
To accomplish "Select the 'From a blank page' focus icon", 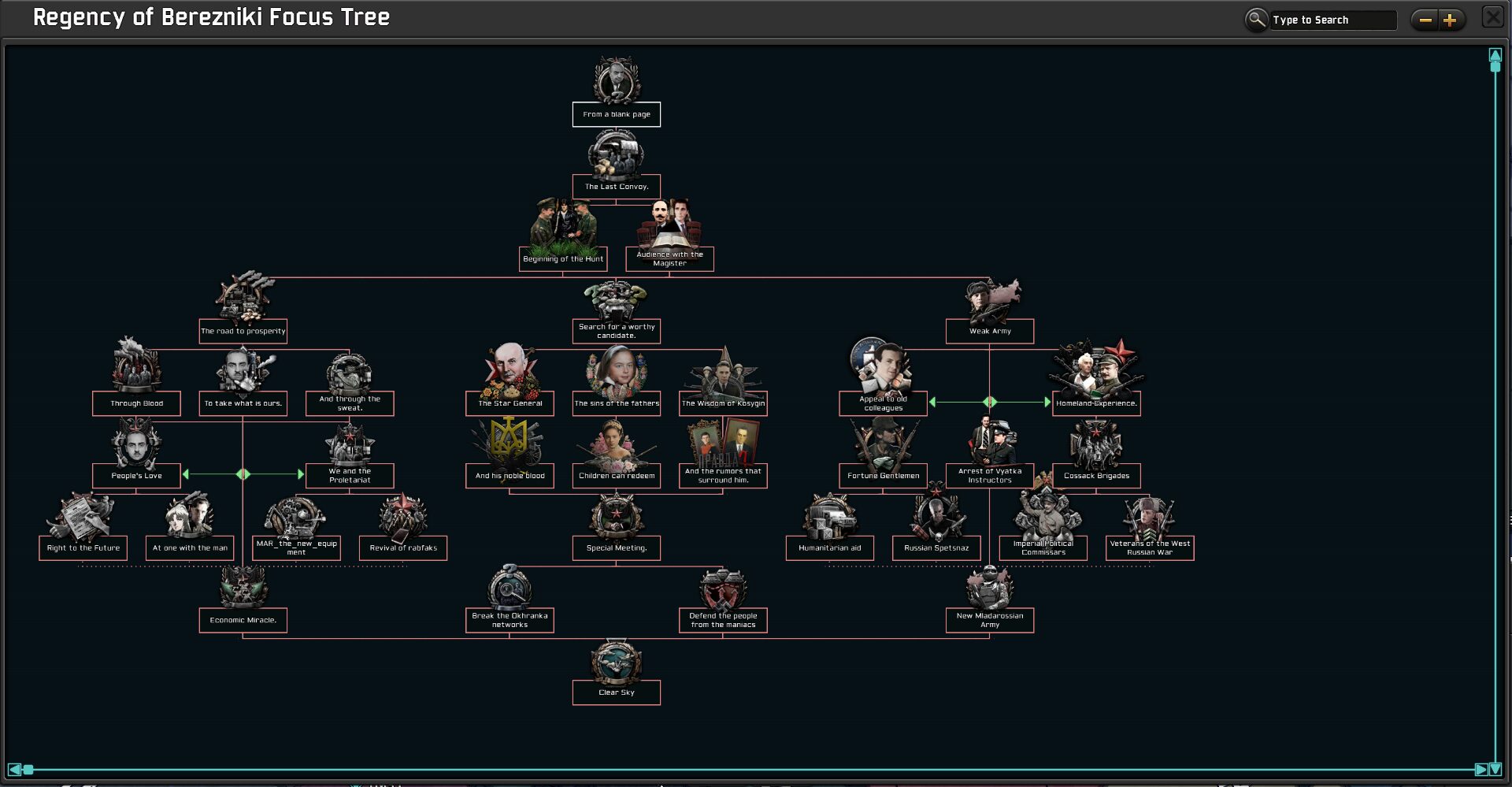I will [617, 80].
